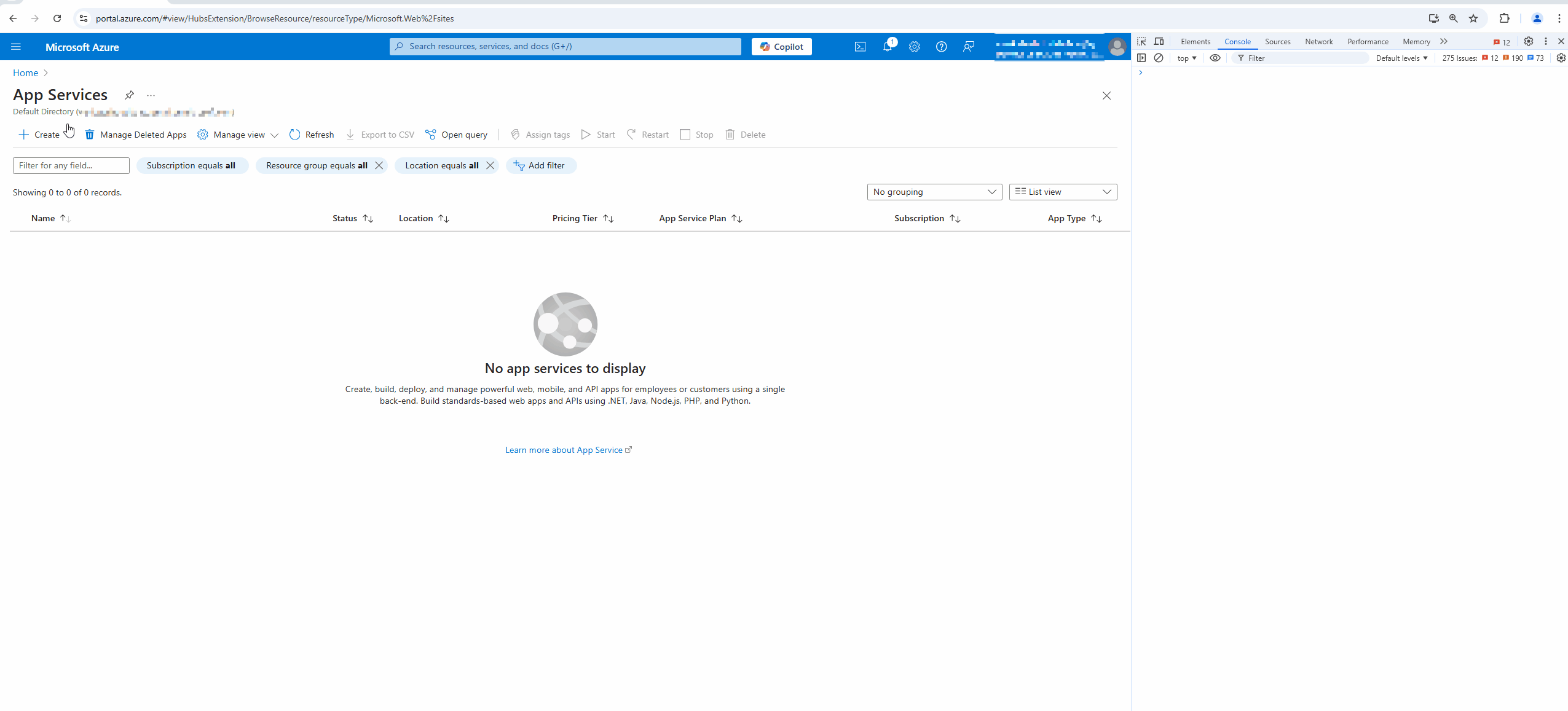Click the Stop command
Image resolution: width=1568 pixels, height=711 pixels.
click(x=696, y=135)
